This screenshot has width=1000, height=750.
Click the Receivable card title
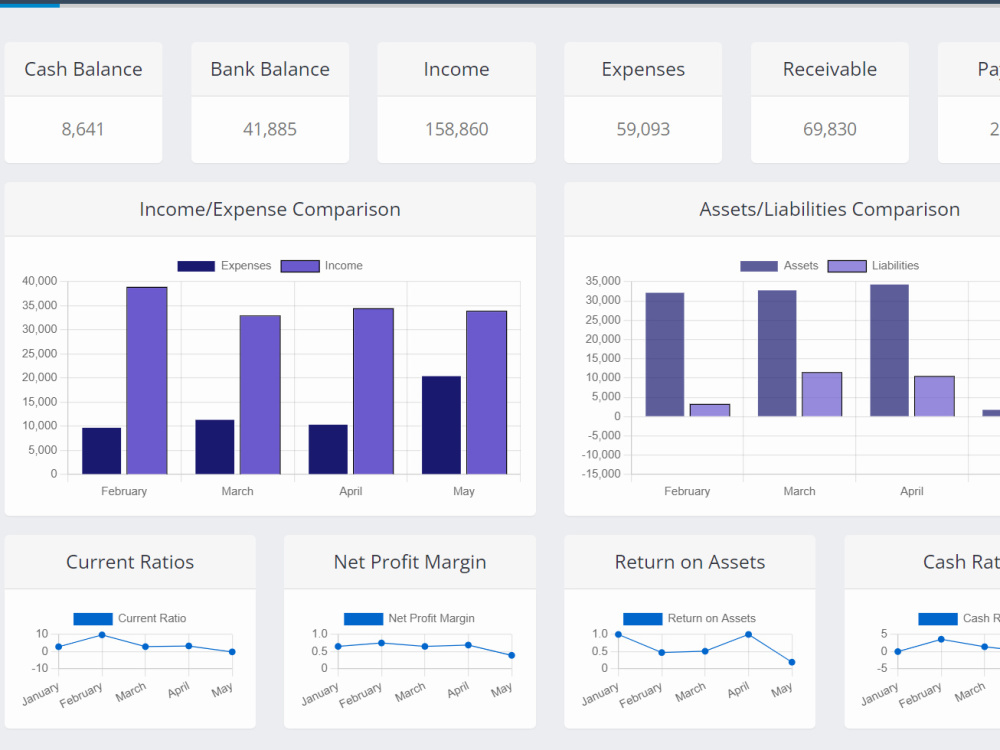pyautogui.click(x=830, y=69)
